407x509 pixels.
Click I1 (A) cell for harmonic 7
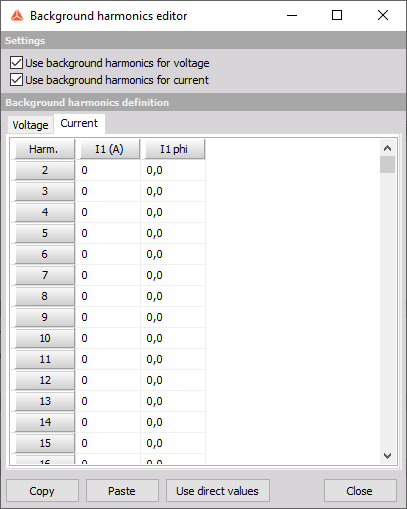pyautogui.click(x=108, y=275)
